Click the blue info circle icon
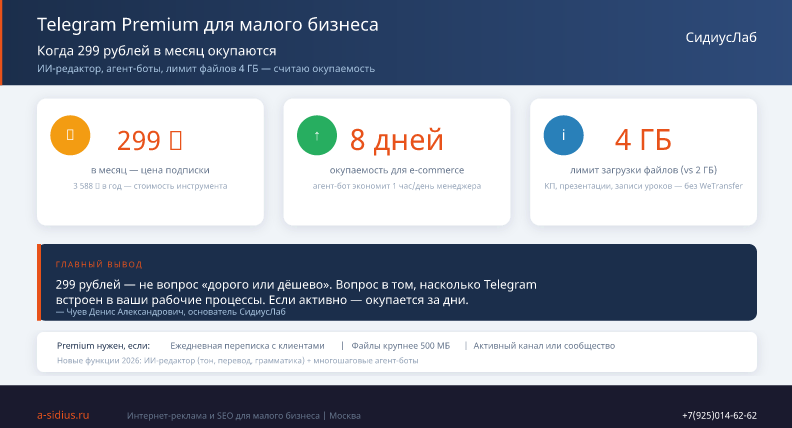 click(563, 135)
